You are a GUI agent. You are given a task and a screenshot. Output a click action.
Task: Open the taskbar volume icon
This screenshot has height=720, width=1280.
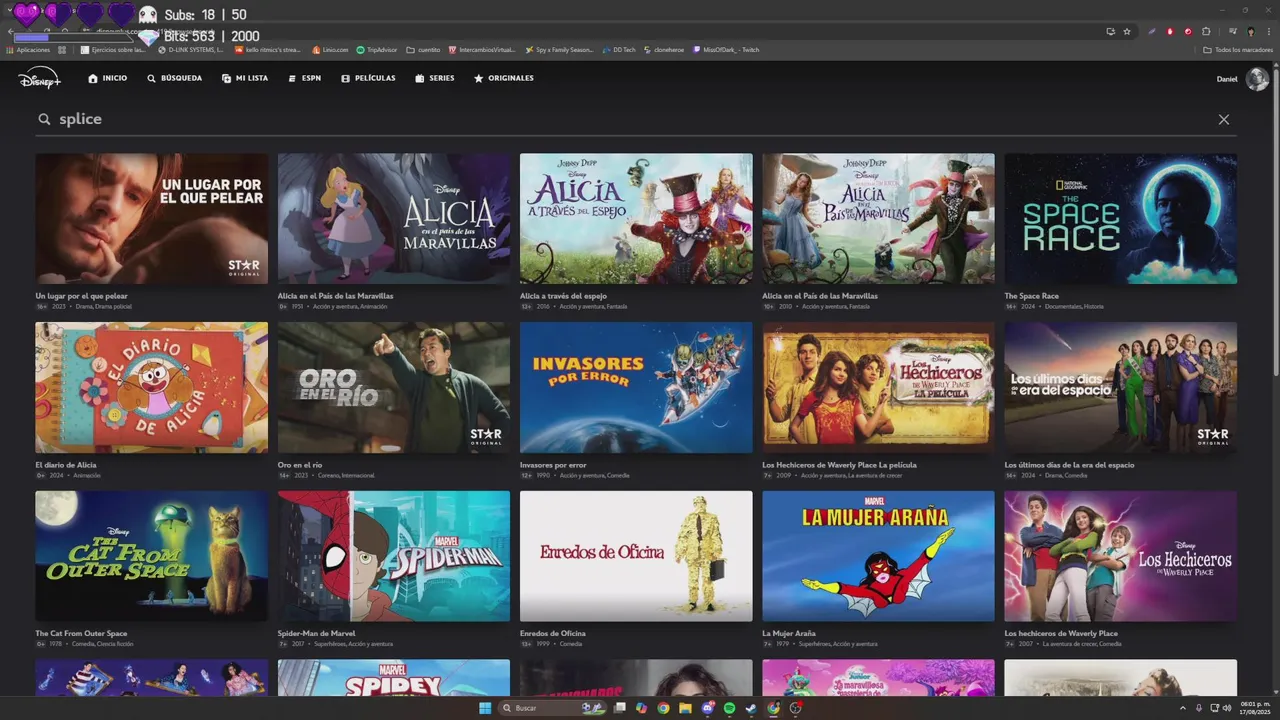click(x=1227, y=708)
